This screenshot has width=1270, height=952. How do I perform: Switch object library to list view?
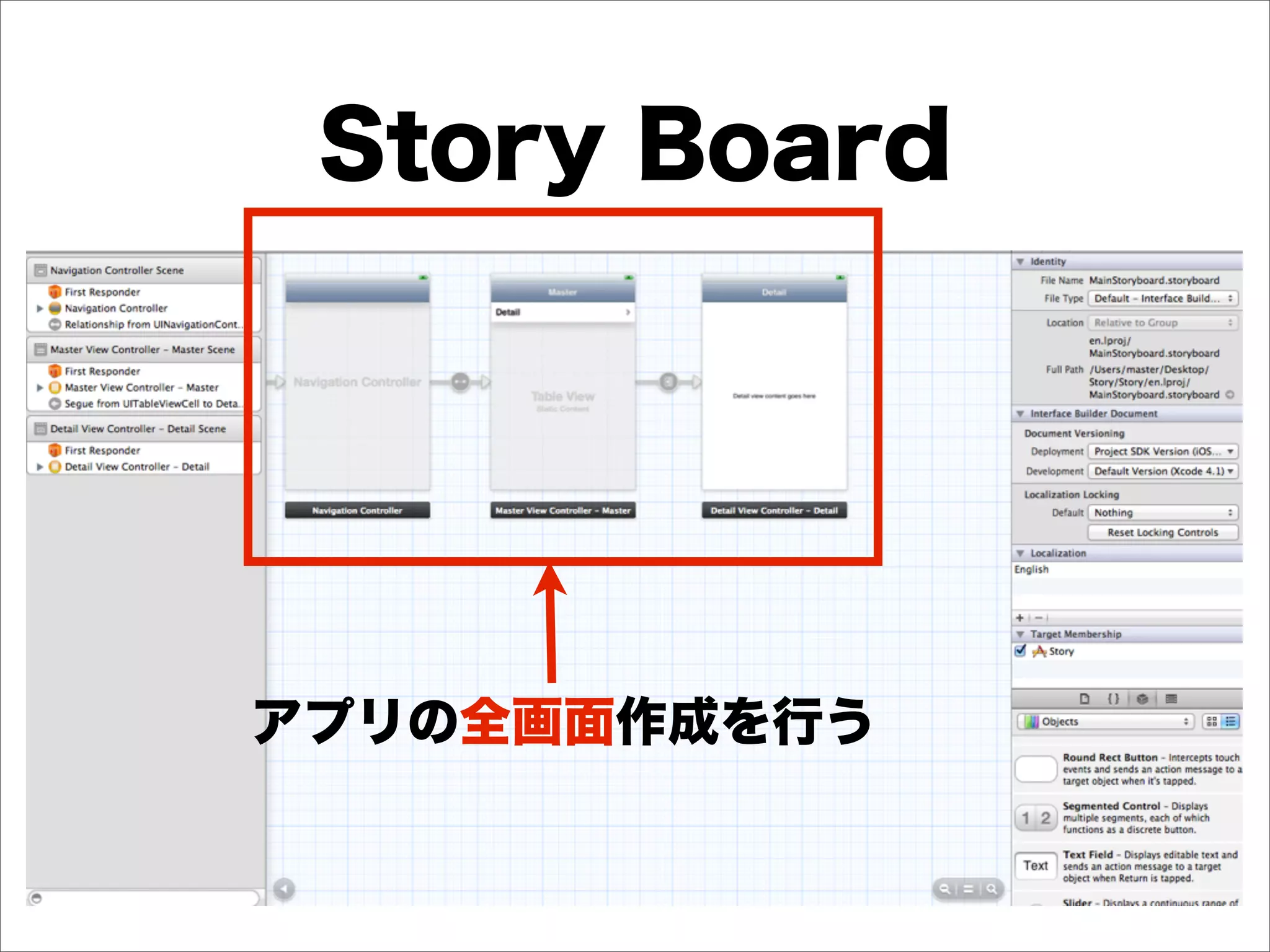pos(1231,721)
